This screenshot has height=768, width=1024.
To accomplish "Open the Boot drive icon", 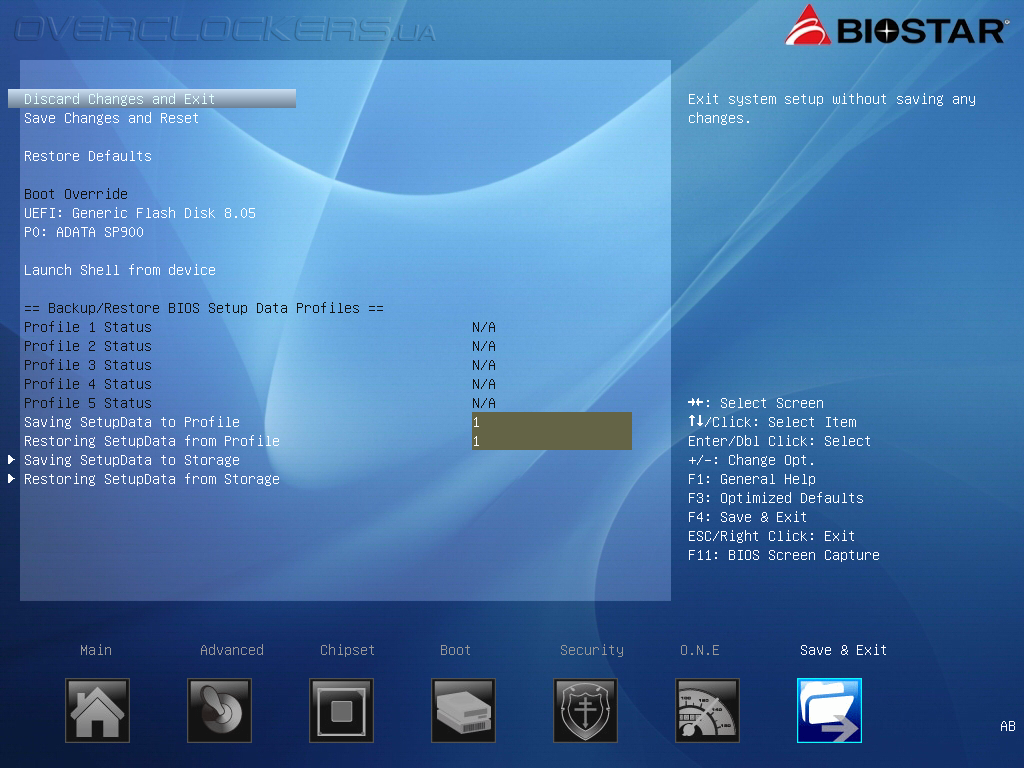I will (x=464, y=711).
